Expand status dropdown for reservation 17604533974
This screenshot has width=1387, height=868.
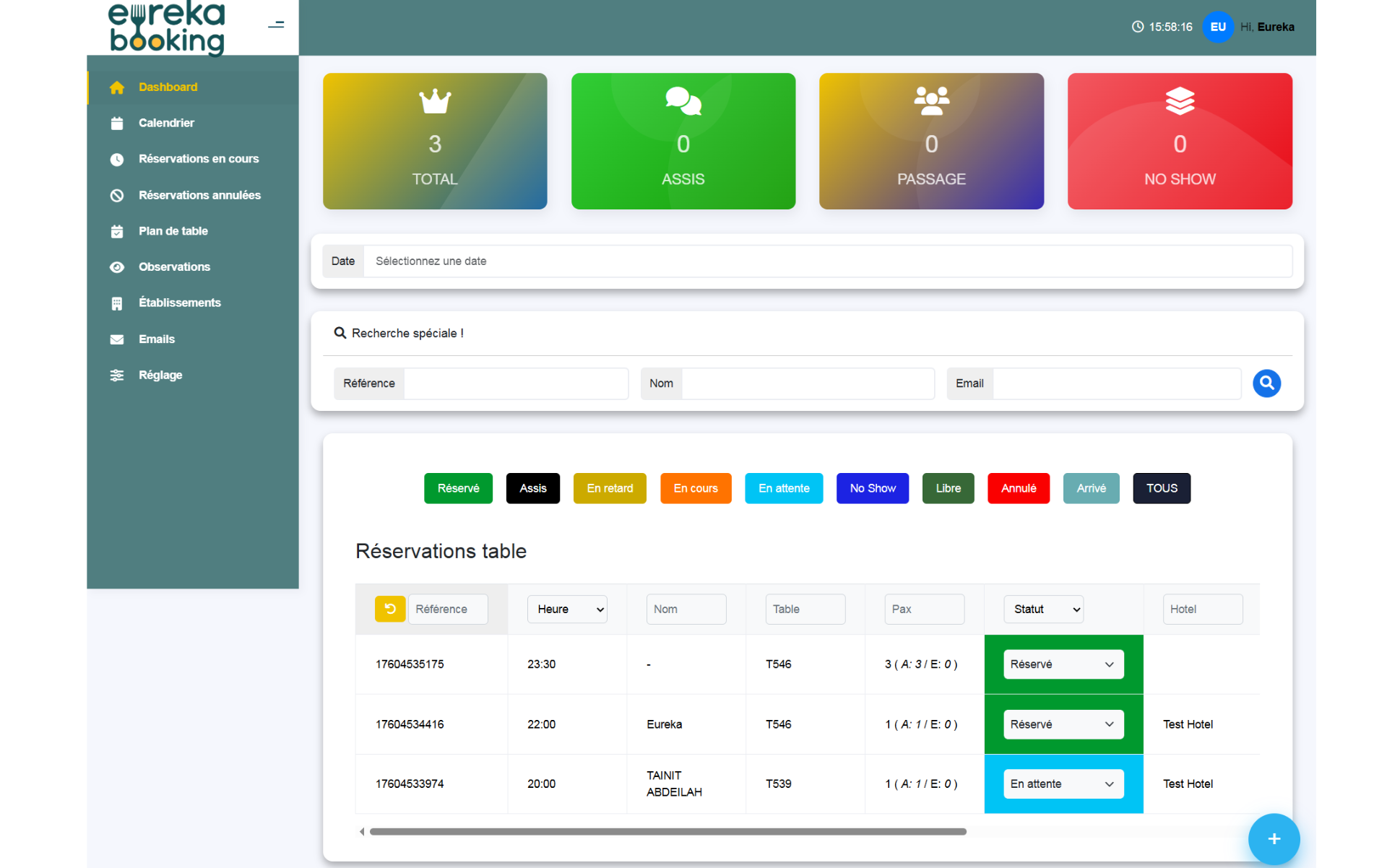[1063, 784]
